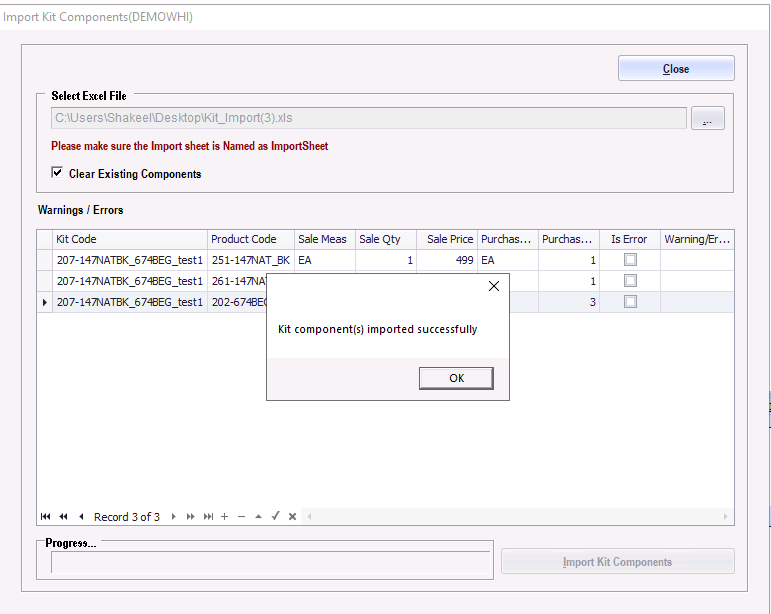Dismiss message dialog with X button
This screenshot has height=614, width=771.
click(x=492, y=287)
